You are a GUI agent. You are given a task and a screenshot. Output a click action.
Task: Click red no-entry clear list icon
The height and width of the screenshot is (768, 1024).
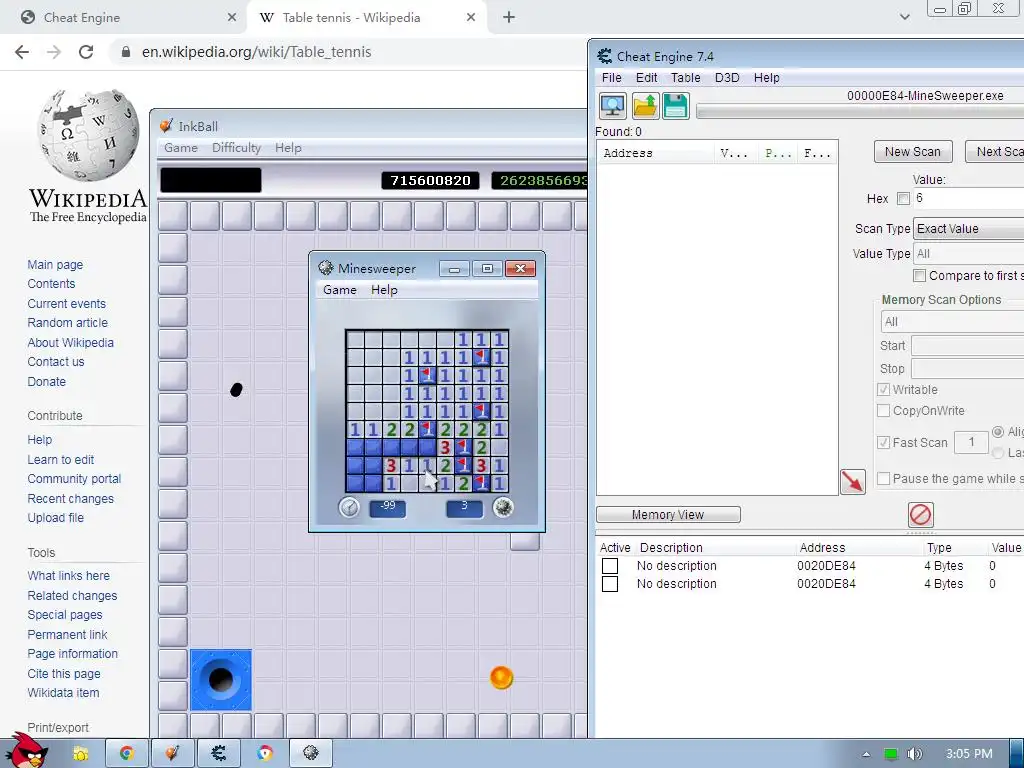click(920, 515)
